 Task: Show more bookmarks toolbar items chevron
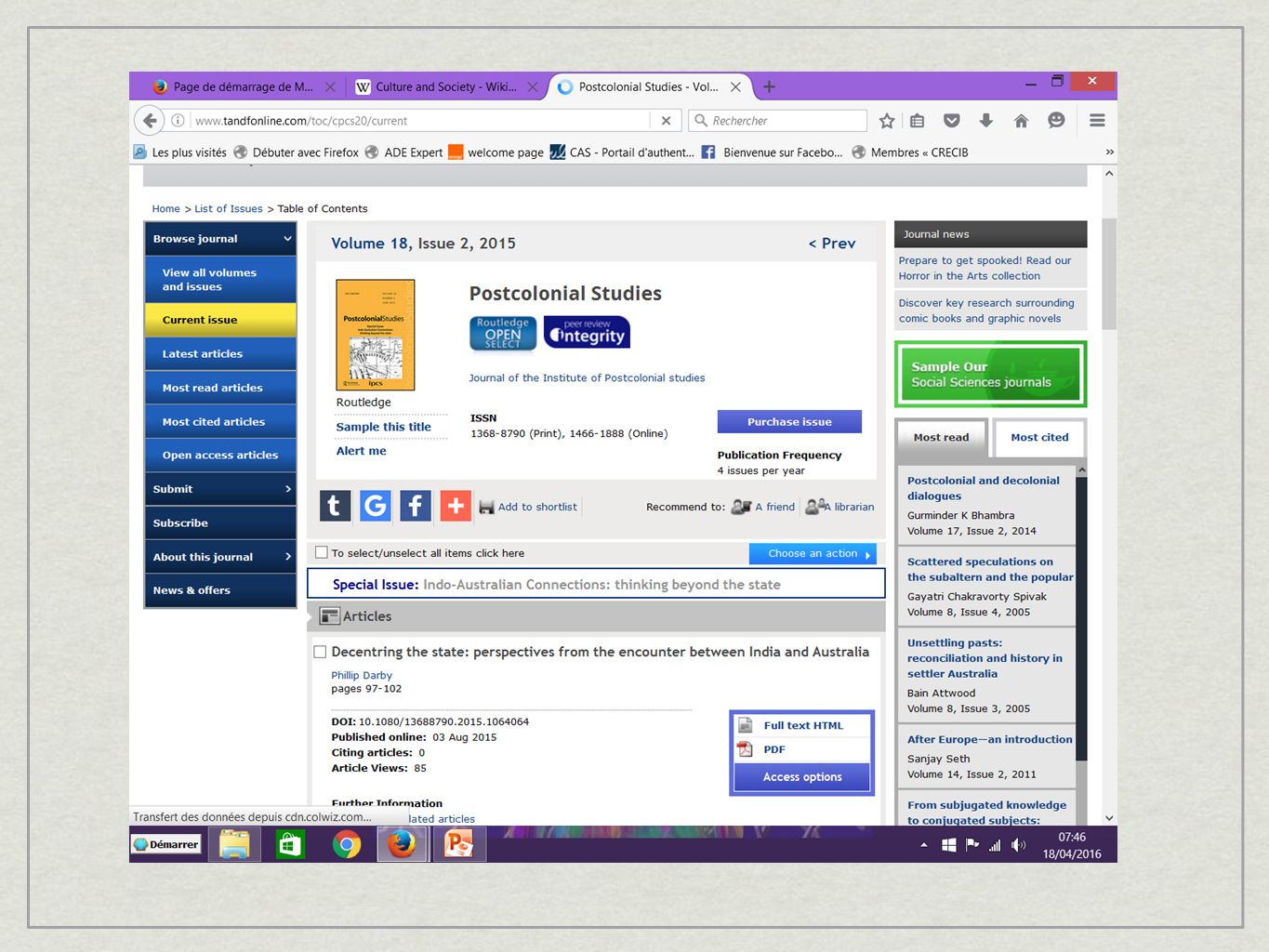pos(1109,152)
